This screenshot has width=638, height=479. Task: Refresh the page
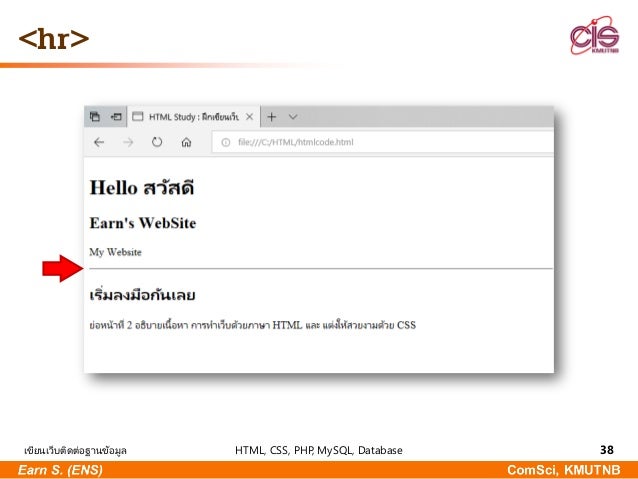click(157, 142)
